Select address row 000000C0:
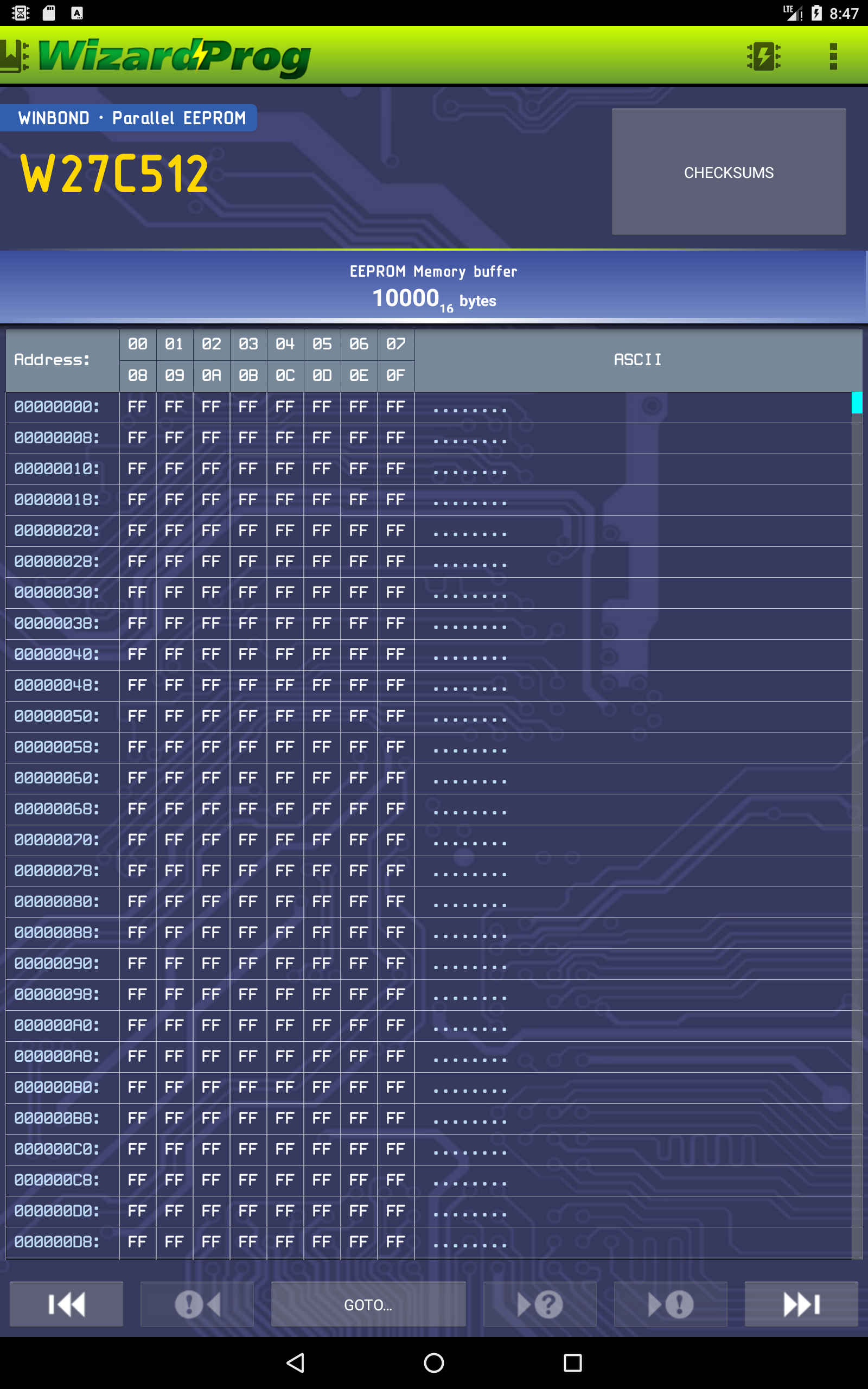The image size is (868, 1389). coord(57,1149)
